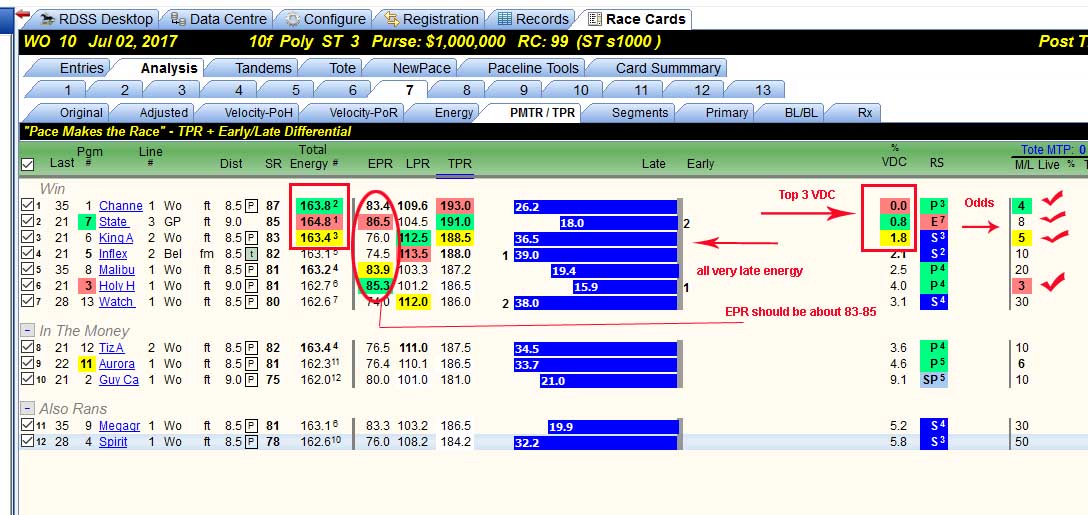This screenshot has width=1088, height=515.
Task: Click the P3 run style badge for Channe
Action: pyautogui.click(x=934, y=205)
